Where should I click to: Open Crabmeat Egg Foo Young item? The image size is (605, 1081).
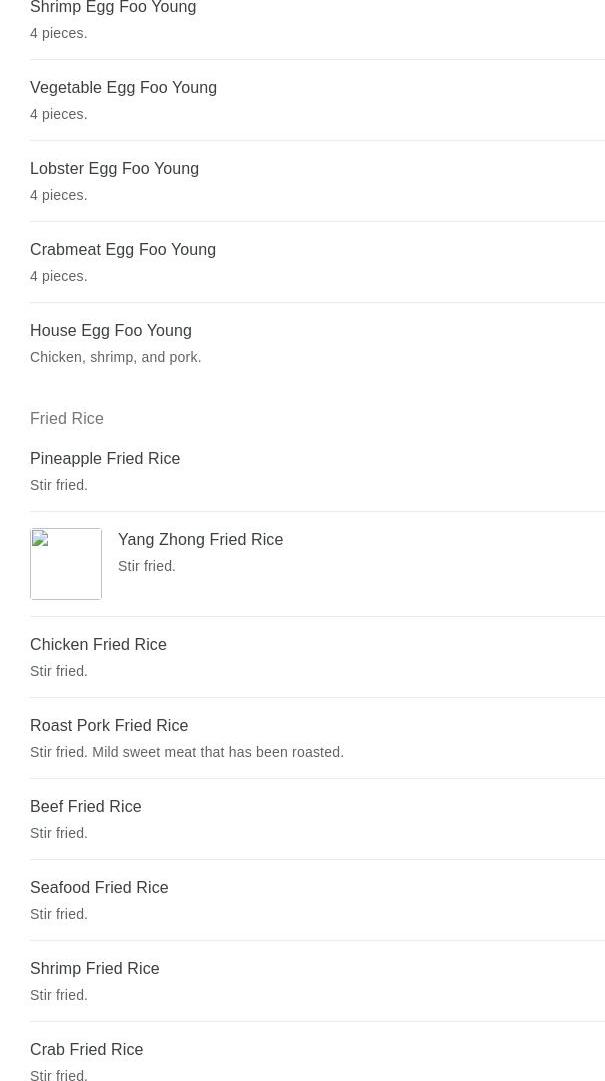[x=123, y=250]
